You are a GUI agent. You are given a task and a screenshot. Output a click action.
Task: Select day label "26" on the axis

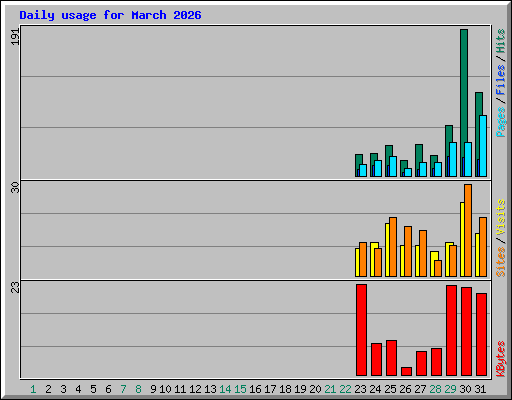[405, 389]
